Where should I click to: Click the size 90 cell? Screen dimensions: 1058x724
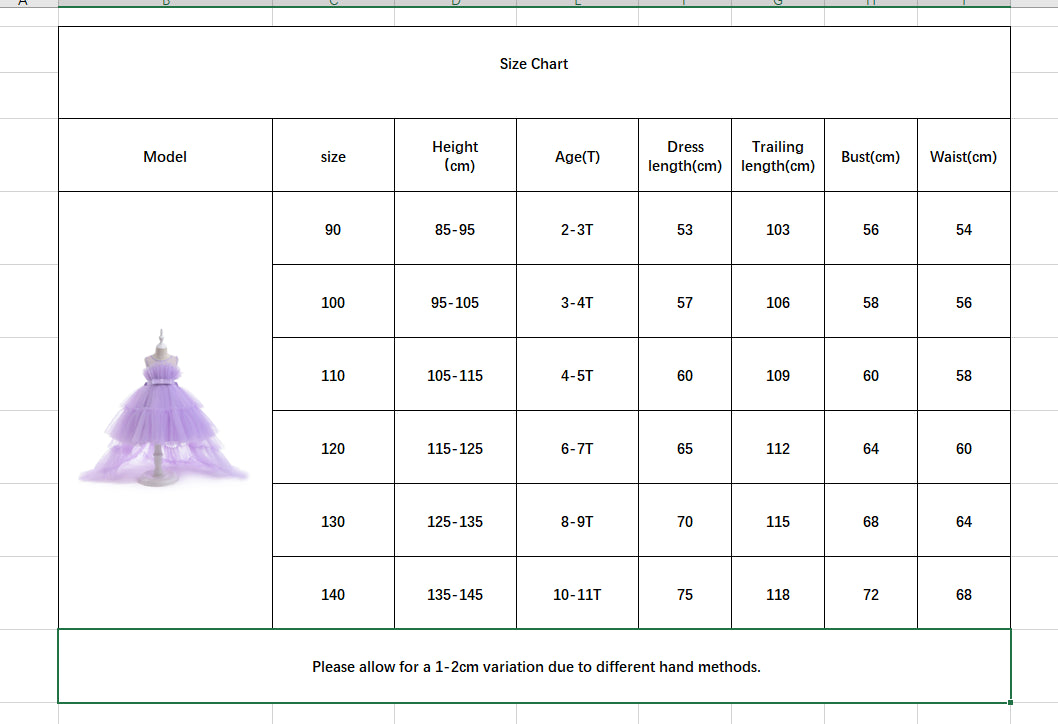pos(333,230)
